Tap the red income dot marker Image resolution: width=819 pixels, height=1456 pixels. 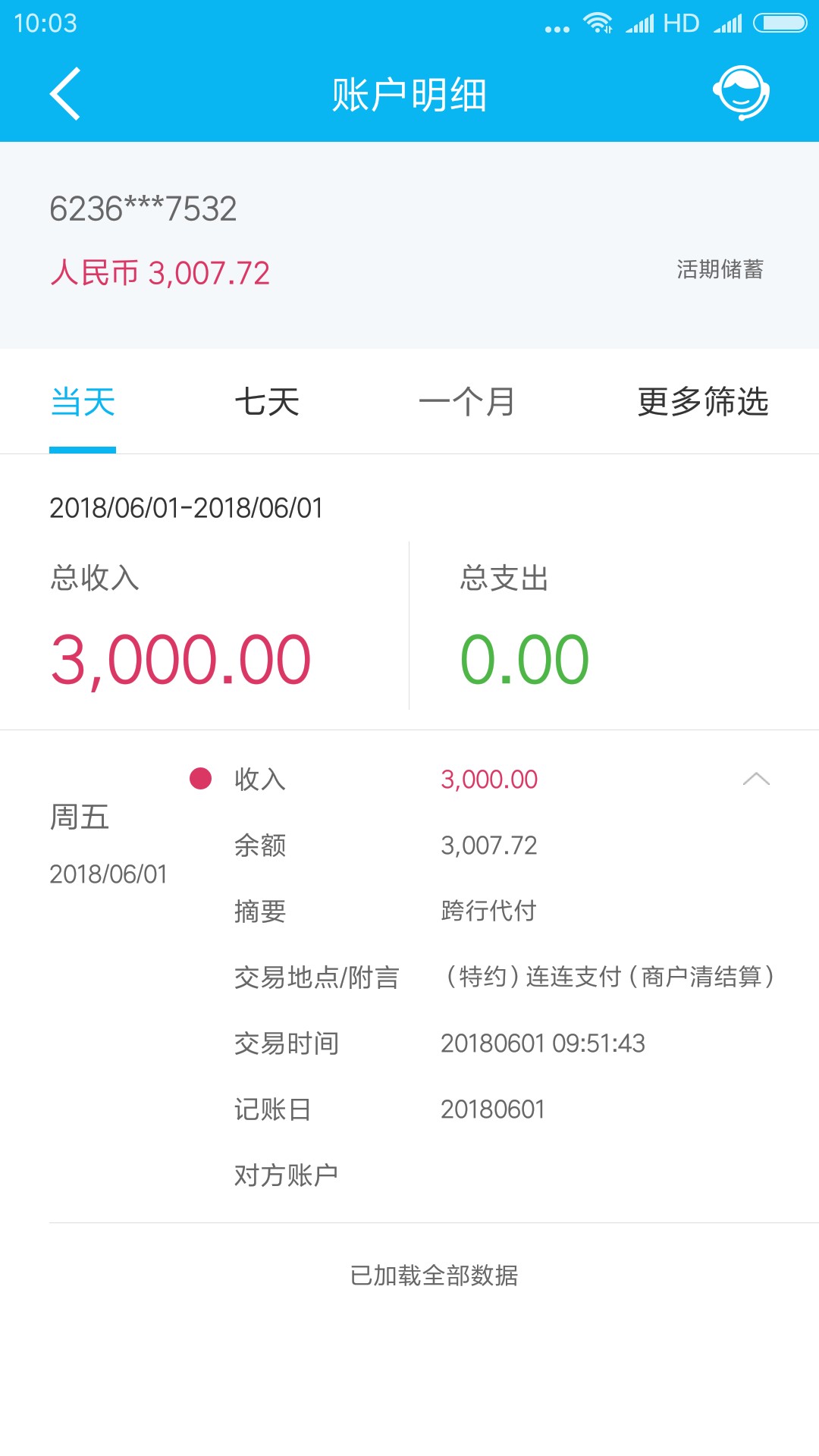click(200, 778)
